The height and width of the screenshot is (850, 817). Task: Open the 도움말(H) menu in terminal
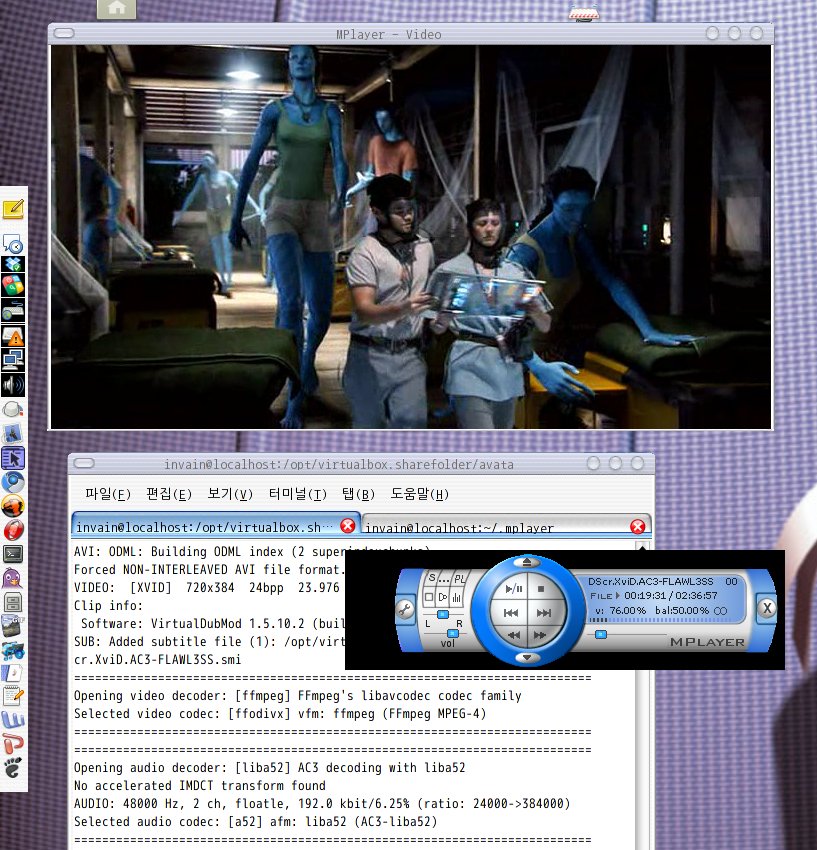(x=419, y=494)
